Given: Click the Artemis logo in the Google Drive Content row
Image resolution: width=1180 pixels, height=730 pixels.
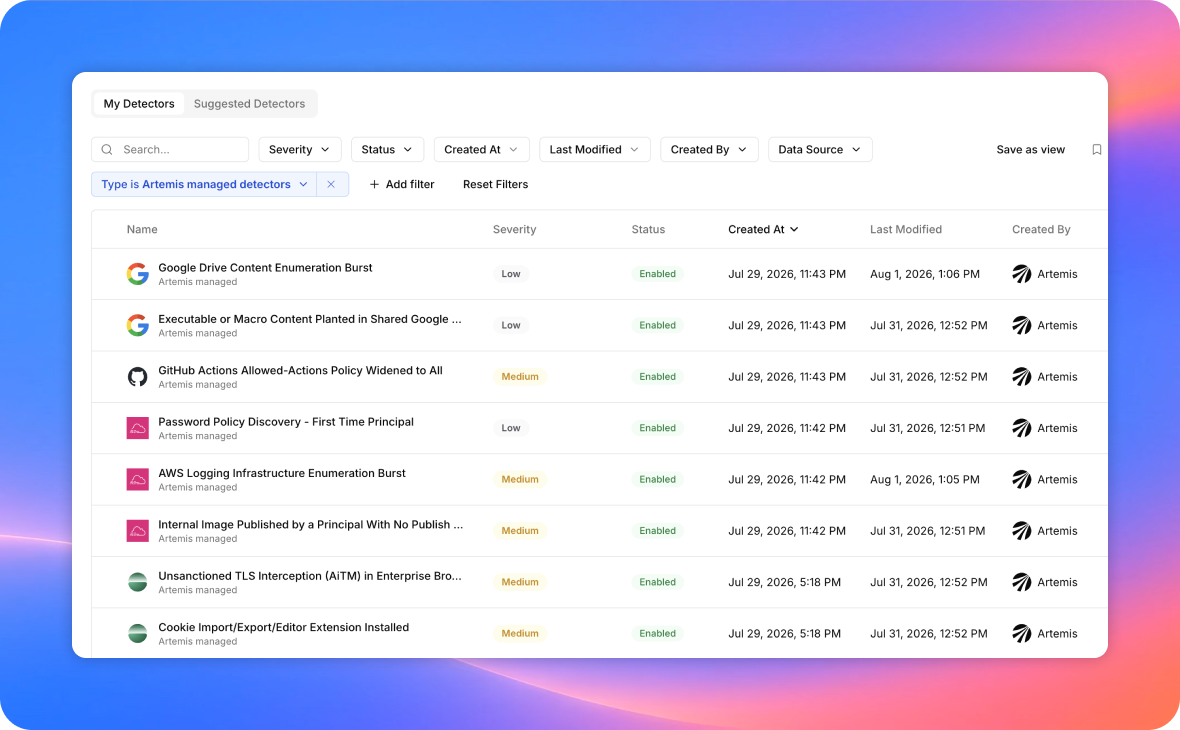Looking at the screenshot, I should 1021,274.
